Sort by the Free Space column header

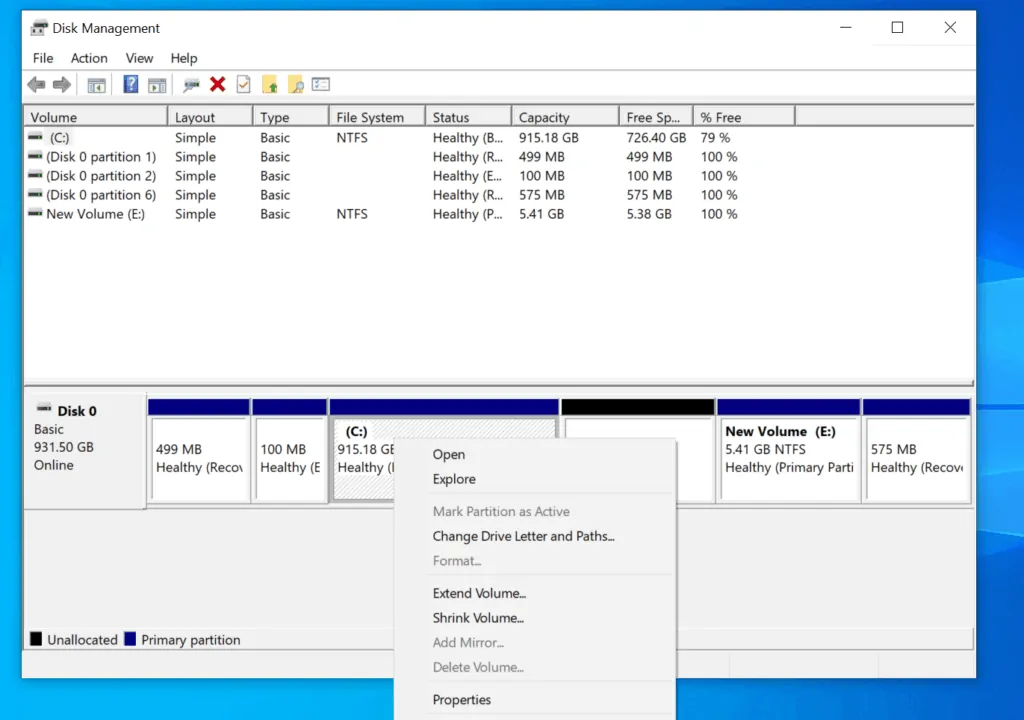(x=656, y=117)
